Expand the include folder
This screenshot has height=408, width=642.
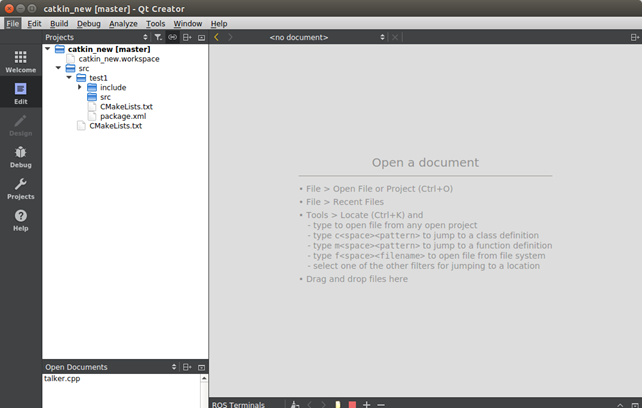79,87
